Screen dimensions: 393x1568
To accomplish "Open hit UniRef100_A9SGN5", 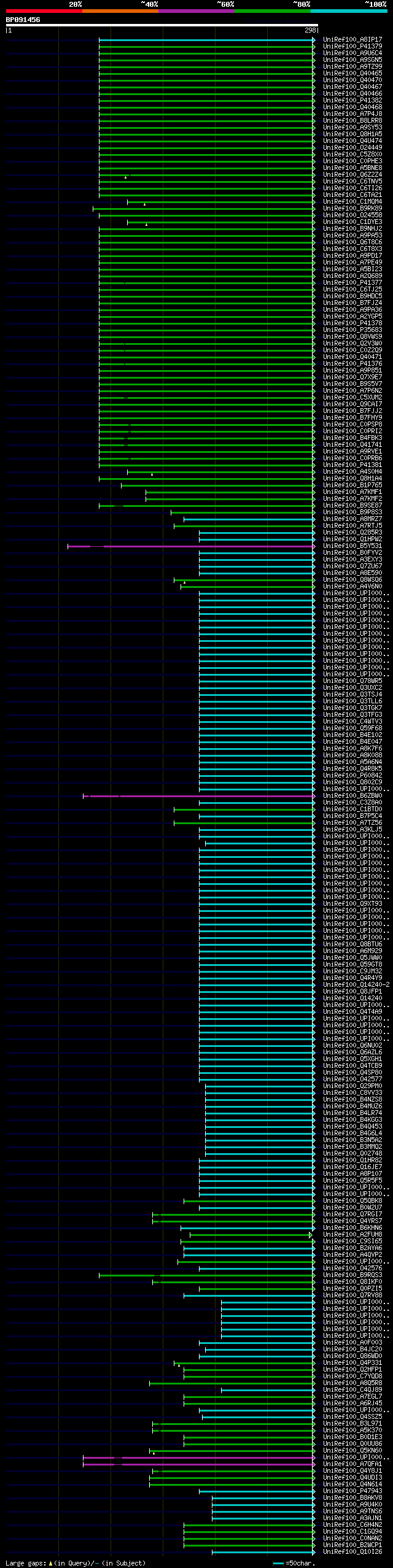I will [x=352, y=60].
